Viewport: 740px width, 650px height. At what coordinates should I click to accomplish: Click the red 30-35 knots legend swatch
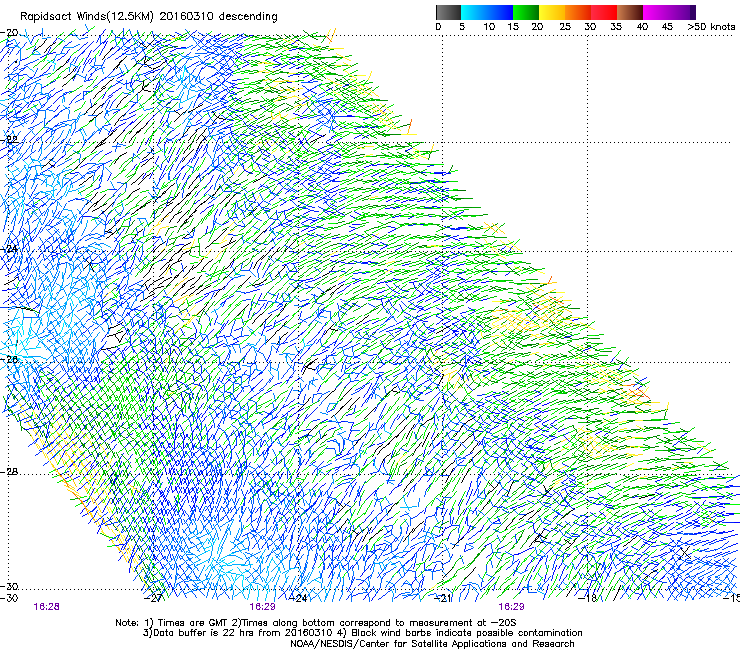604,12
